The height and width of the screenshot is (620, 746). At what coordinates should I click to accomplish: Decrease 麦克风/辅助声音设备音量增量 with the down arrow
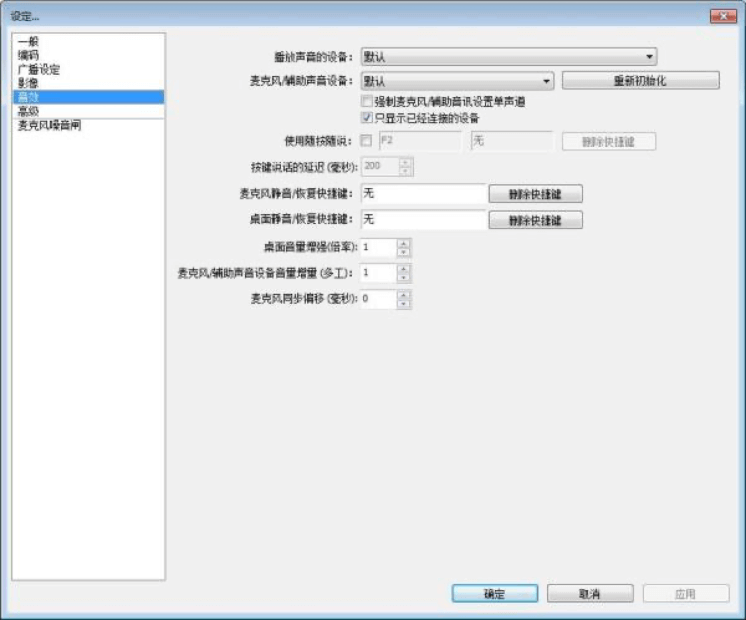[403, 278]
